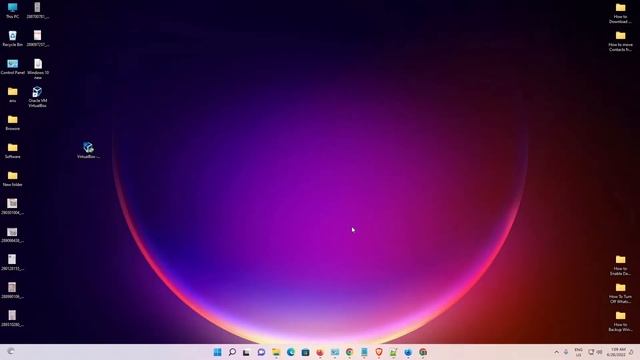640x360 pixels.
Task: Open taskbar Search magnifier
Action: (x=232, y=352)
